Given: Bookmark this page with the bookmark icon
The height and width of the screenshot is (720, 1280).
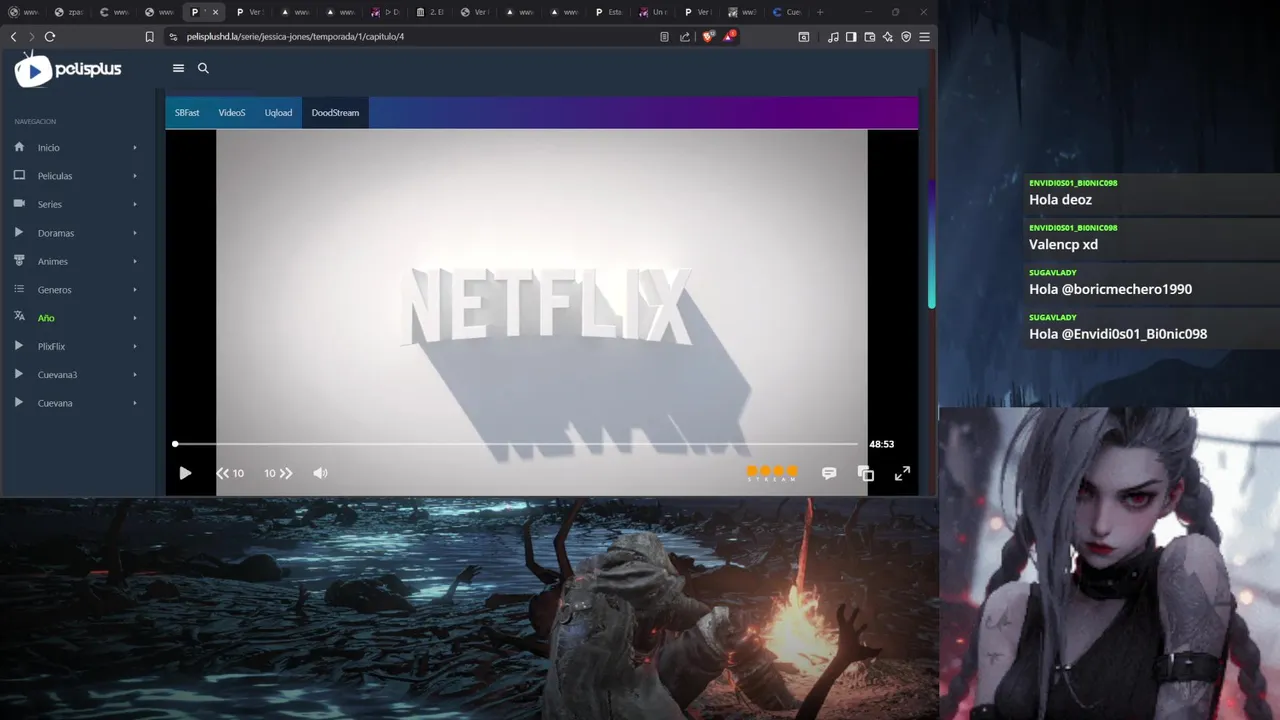Looking at the screenshot, I should point(150,37).
